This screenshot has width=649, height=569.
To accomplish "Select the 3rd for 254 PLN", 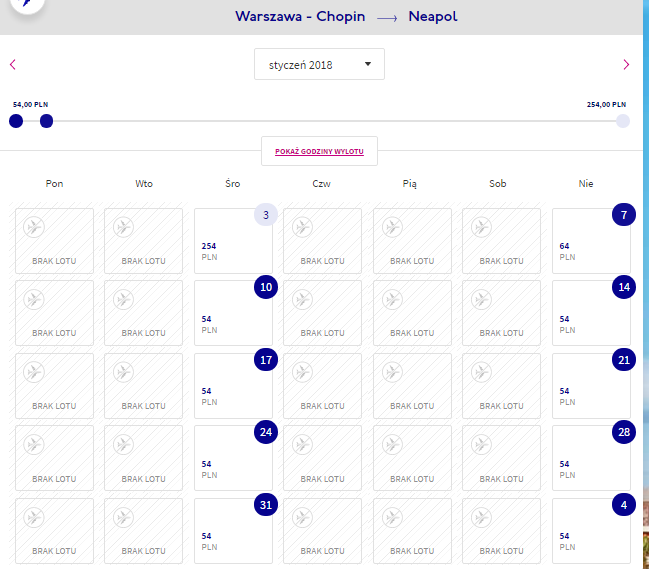I will click(x=233, y=241).
